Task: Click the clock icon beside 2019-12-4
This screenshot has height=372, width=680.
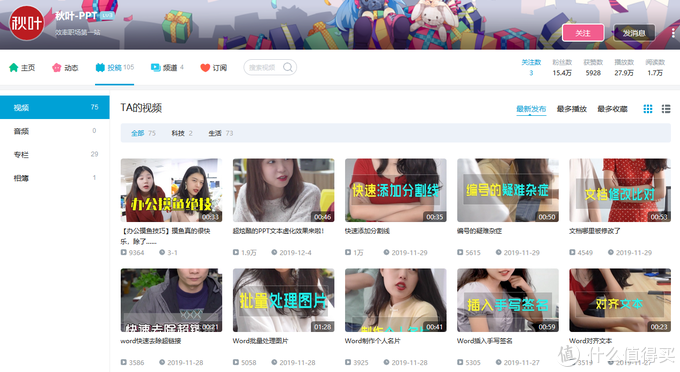Action: 274,252
